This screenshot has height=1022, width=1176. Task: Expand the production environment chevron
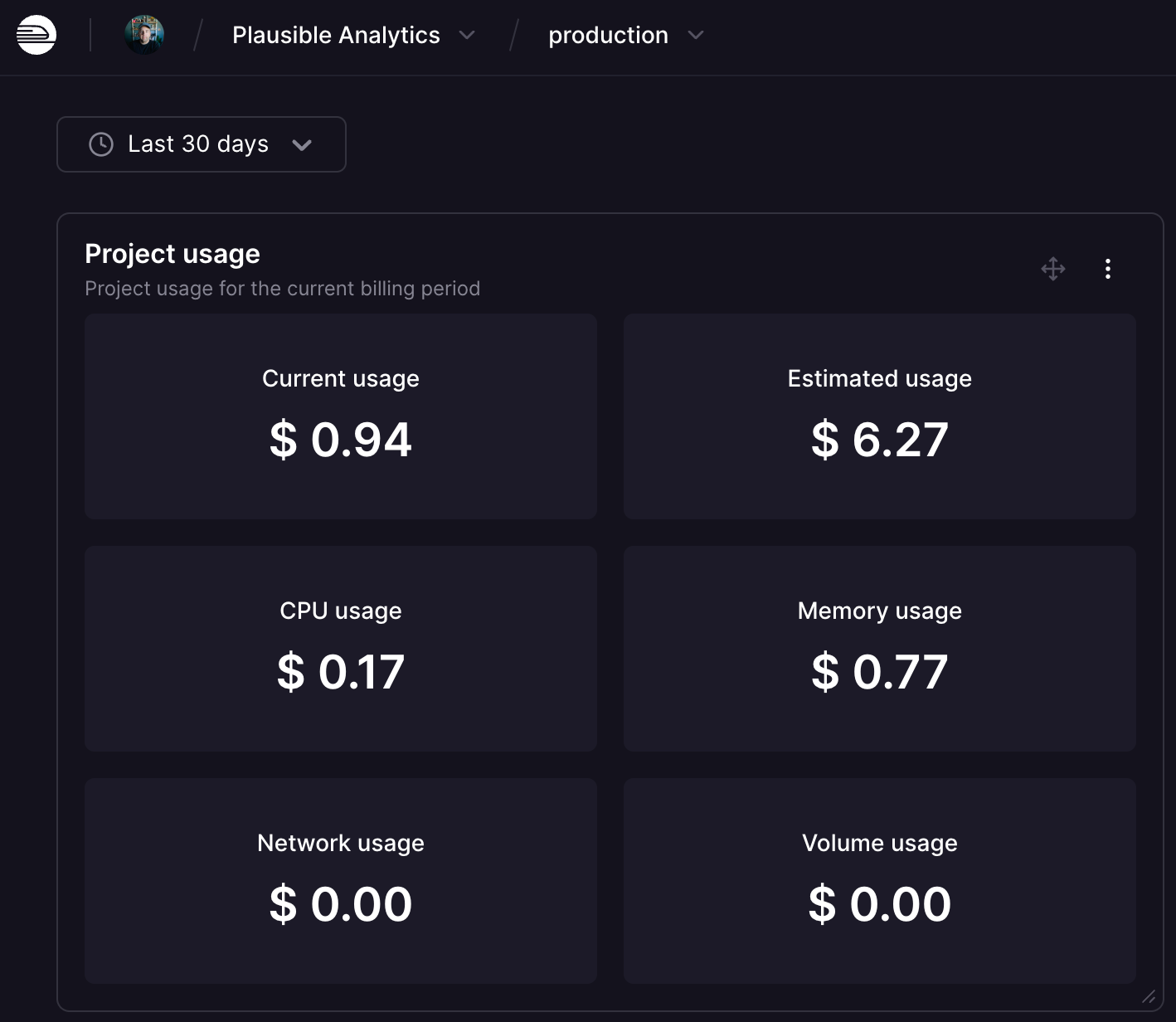click(696, 35)
